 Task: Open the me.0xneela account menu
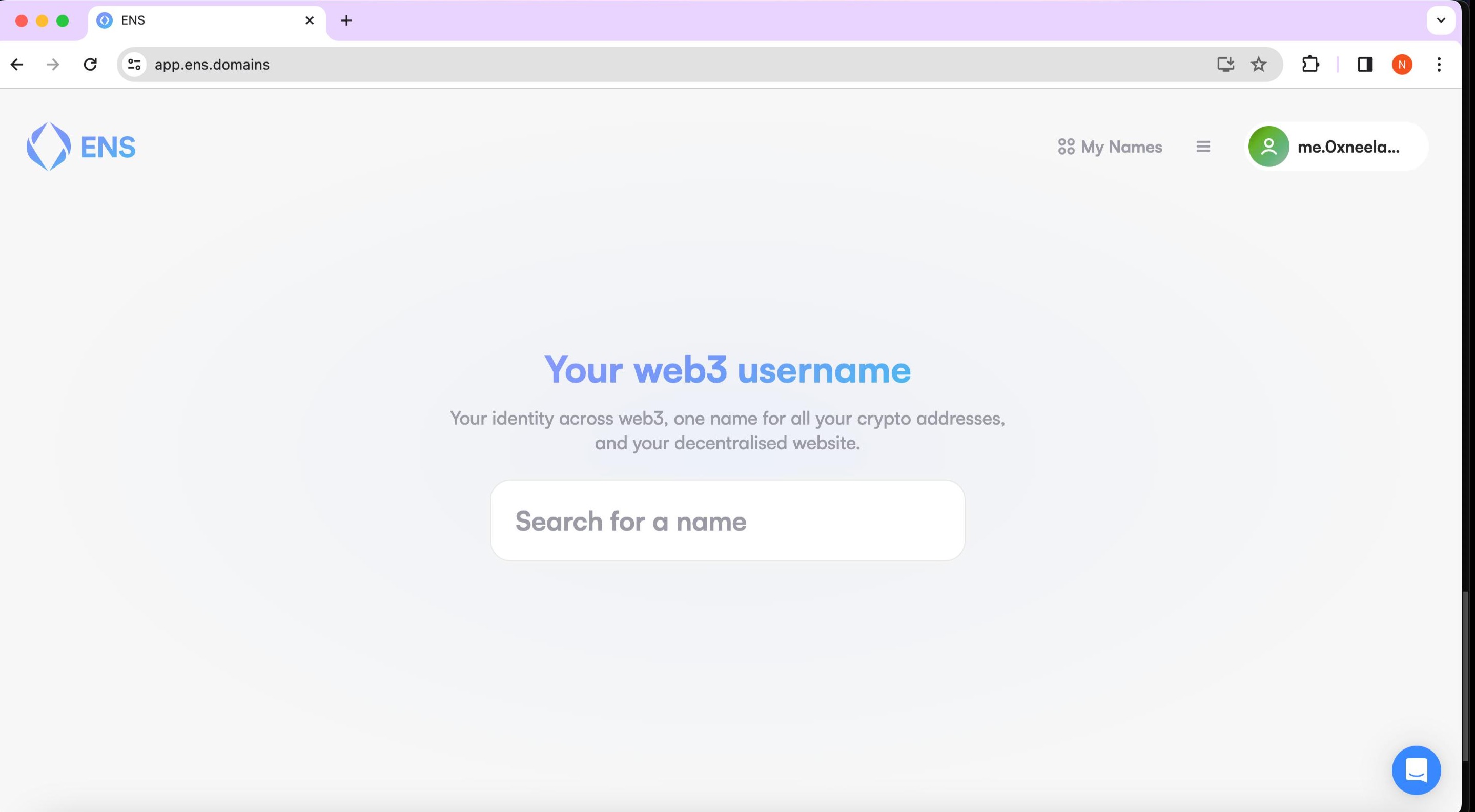[x=1348, y=147]
